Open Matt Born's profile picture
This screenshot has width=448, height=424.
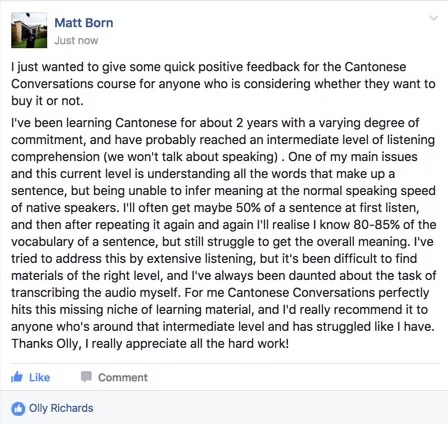tap(29, 30)
